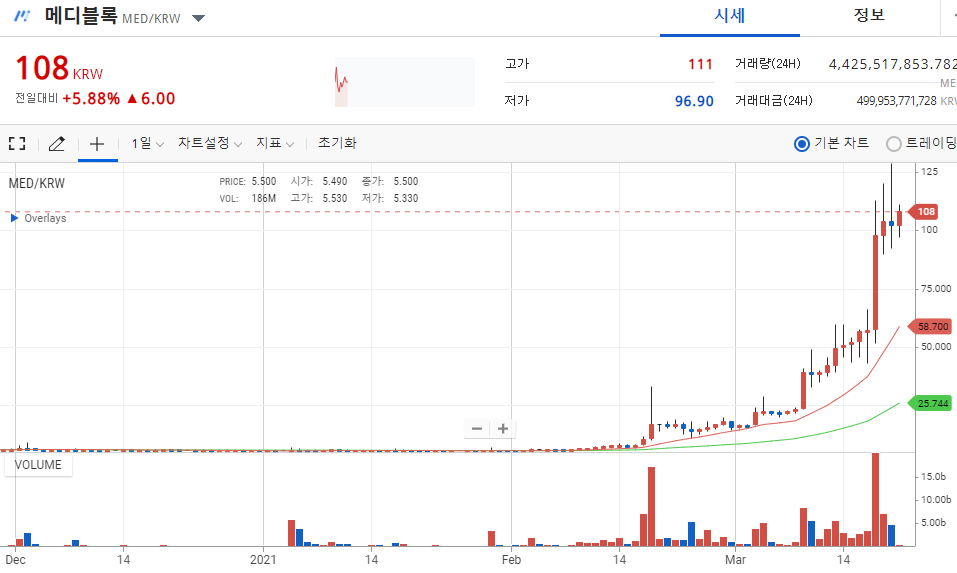Click the 거래량(24H) label
Screen dimensions: 957x573
(768, 63)
